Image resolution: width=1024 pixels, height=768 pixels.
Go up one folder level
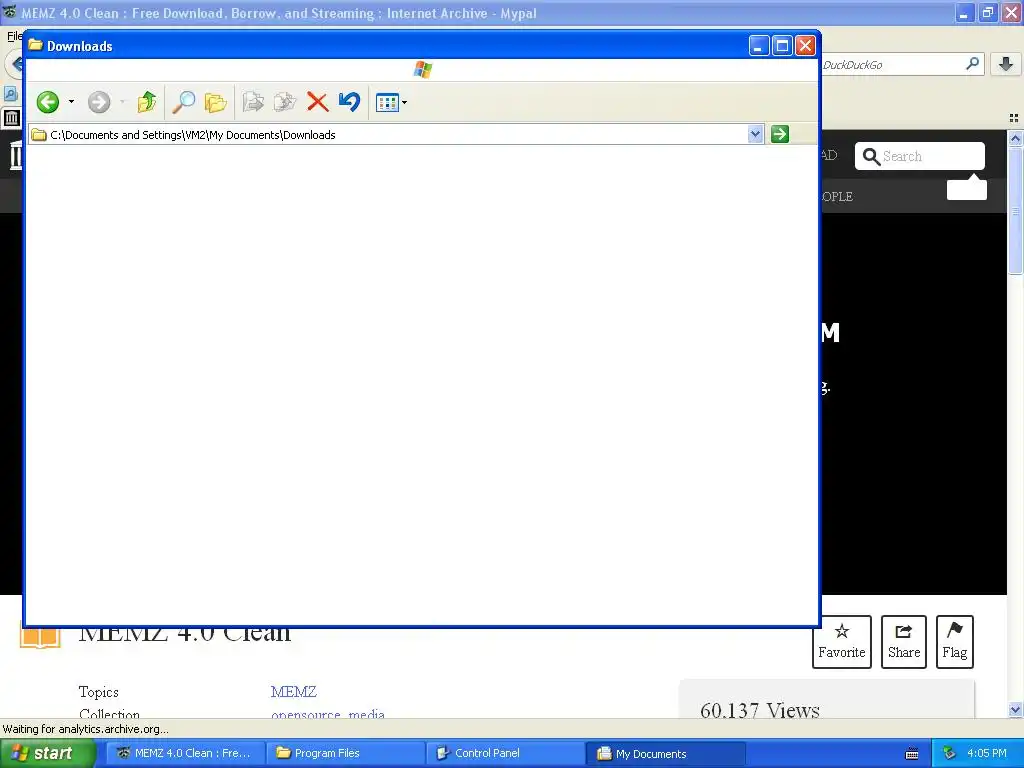(x=147, y=102)
